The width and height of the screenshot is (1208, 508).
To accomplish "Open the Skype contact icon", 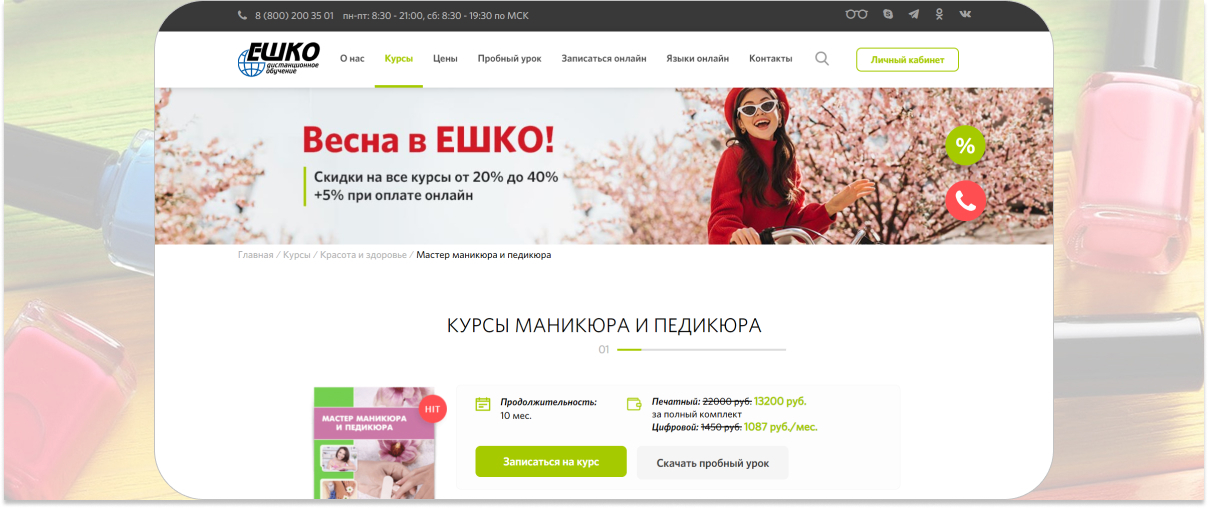I will 888,15.
